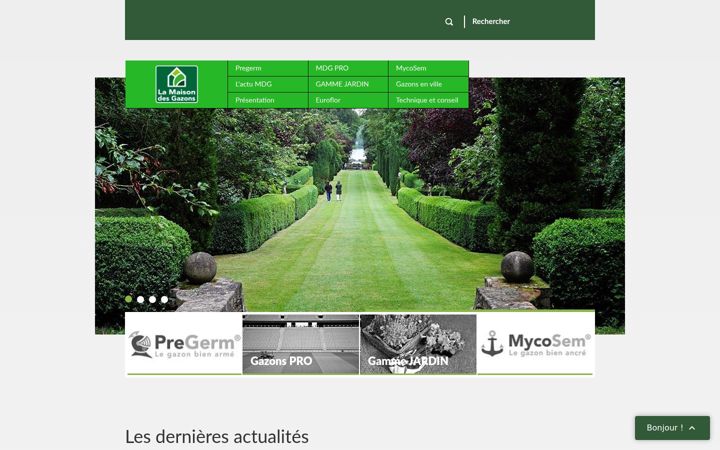Image resolution: width=720 pixels, height=450 pixels.
Task: Select the first carousel slide dot
Action: (x=129, y=299)
